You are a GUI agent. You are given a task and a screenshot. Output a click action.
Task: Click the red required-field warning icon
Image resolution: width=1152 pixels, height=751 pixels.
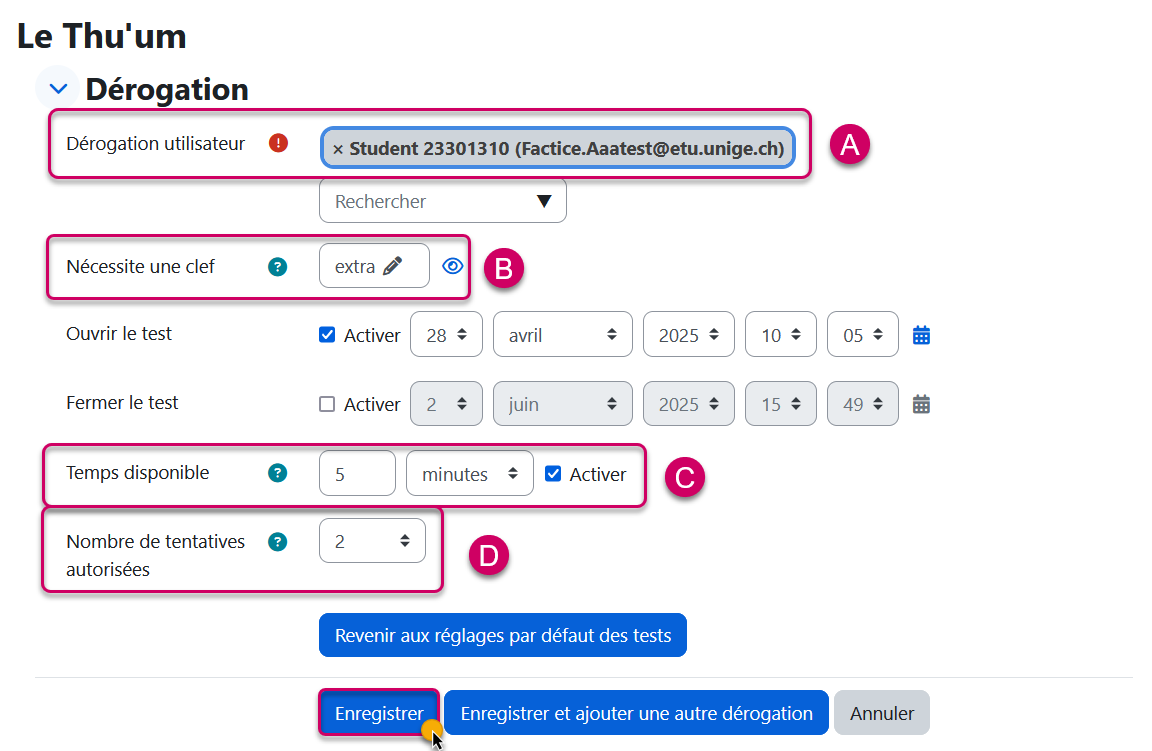[x=279, y=143]
